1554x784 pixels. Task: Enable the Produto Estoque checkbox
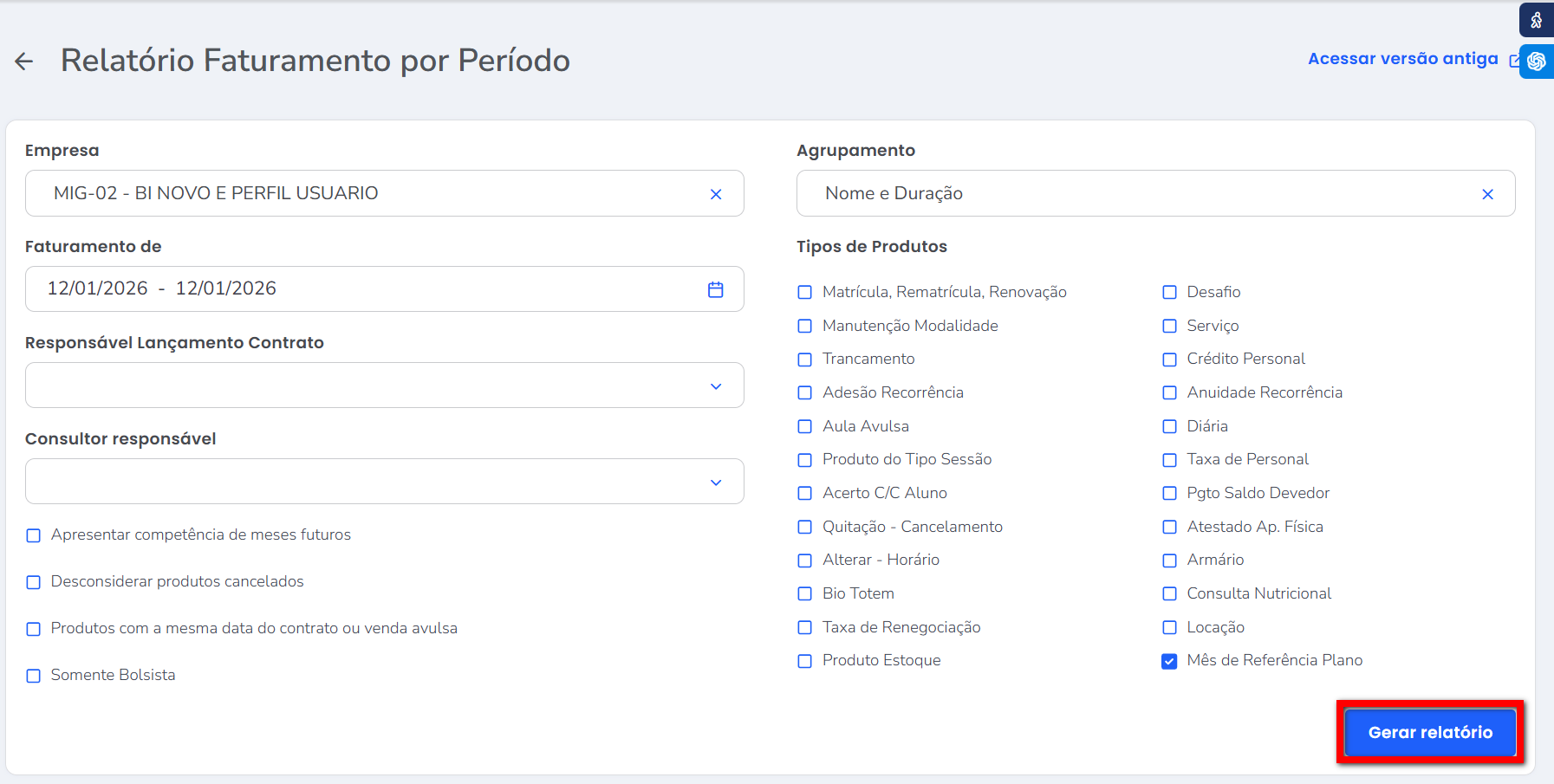[x=805, y=661]
